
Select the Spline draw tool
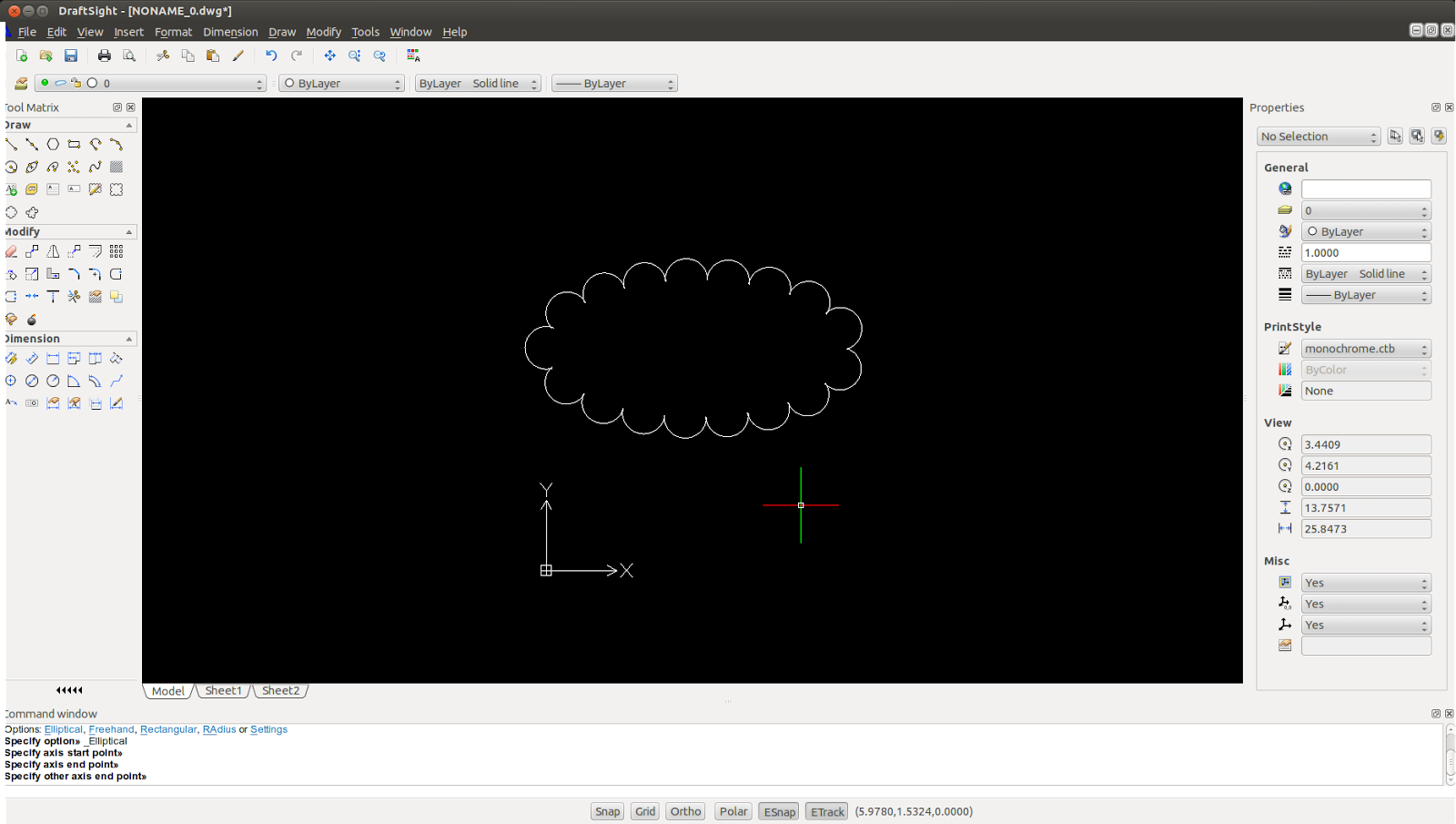point(96,167)
